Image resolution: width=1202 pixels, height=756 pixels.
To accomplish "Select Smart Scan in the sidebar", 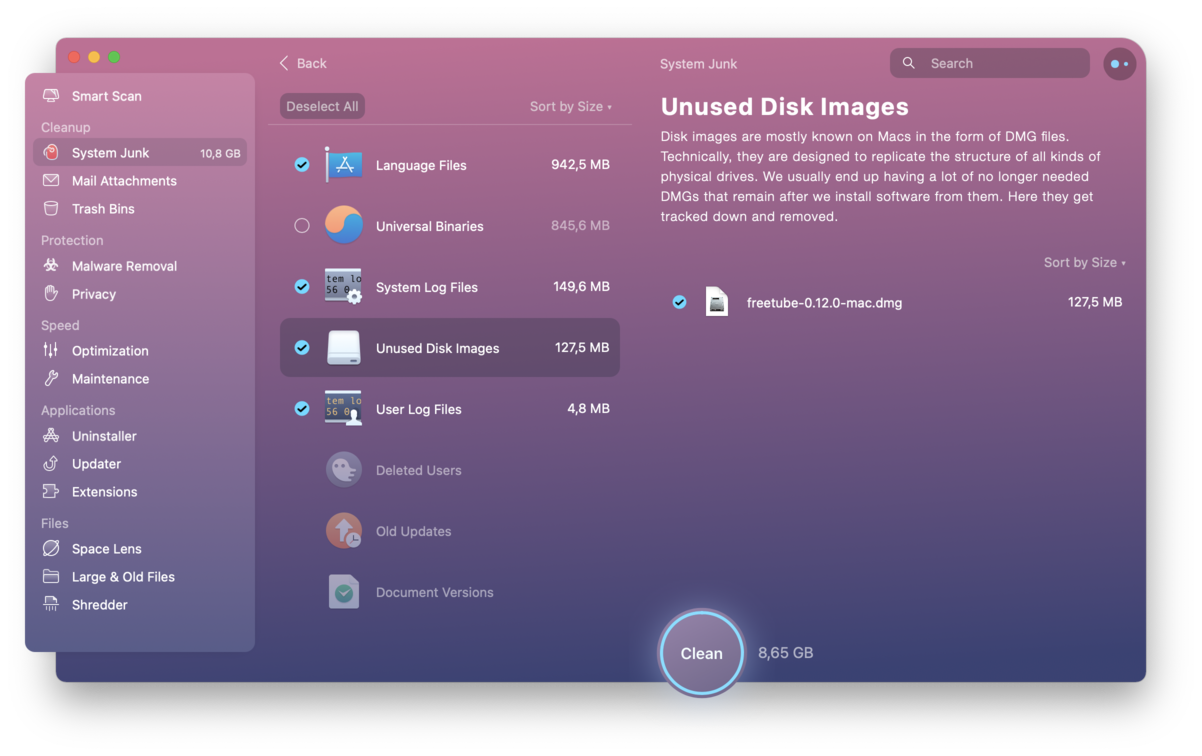I will pos(140,96).
